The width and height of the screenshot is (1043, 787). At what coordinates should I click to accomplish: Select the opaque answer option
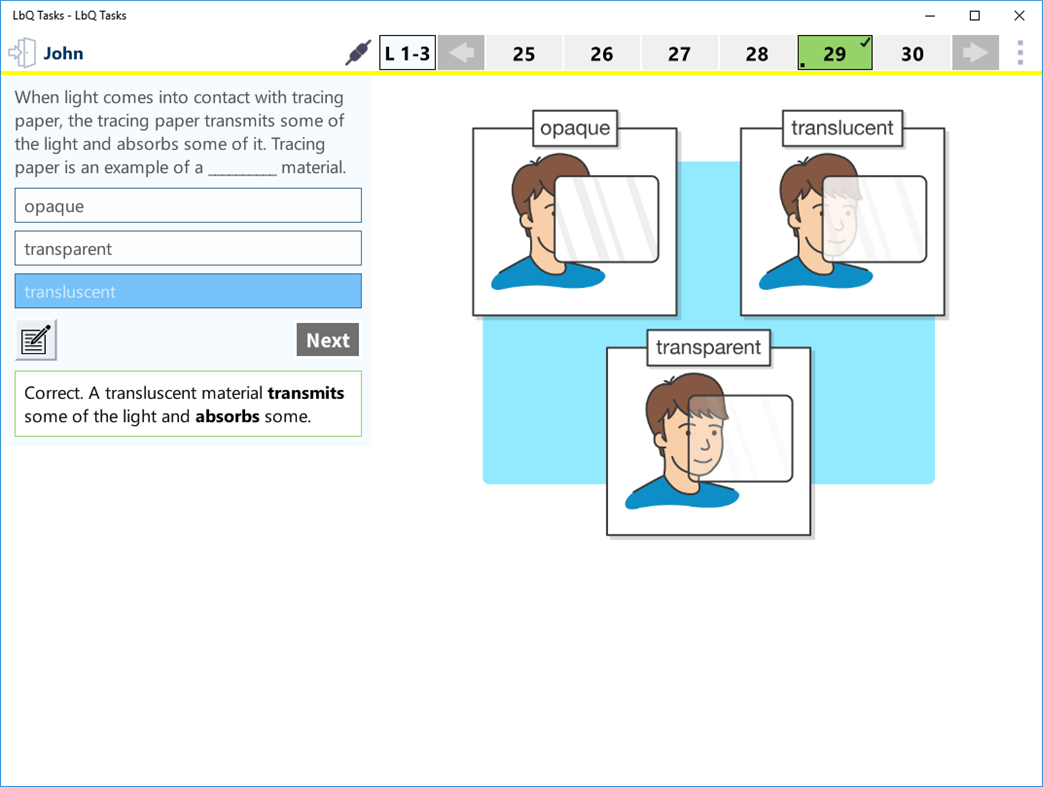[x=188, y=205]
